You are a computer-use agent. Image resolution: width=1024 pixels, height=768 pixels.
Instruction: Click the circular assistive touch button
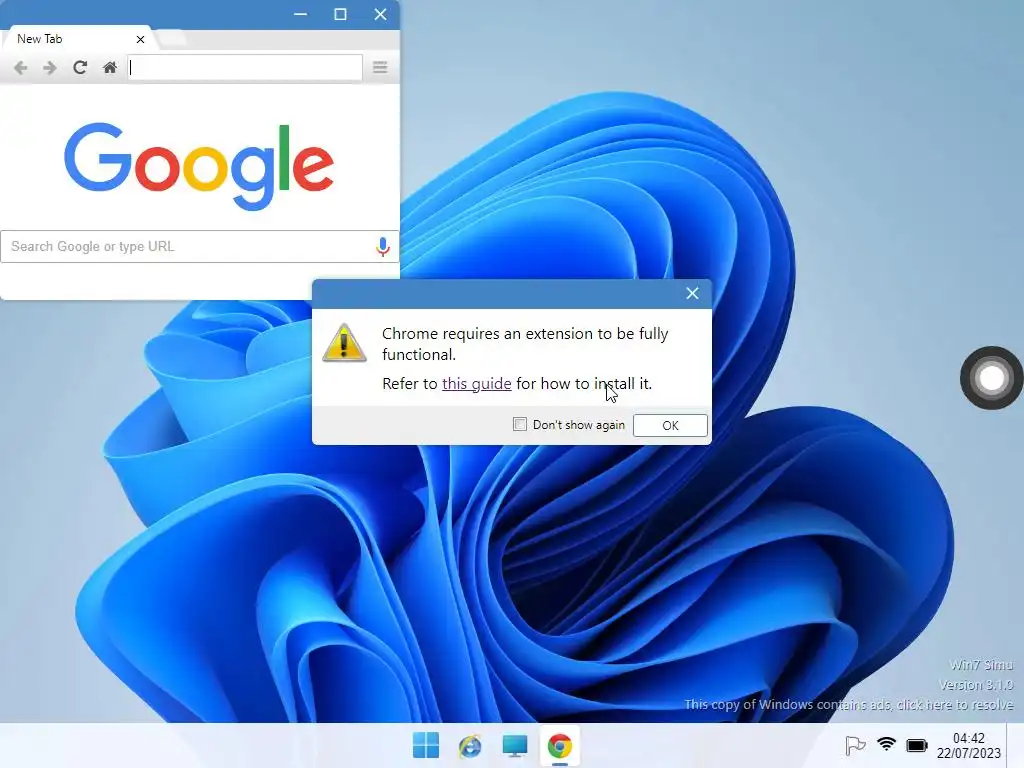tap(991, 378)
